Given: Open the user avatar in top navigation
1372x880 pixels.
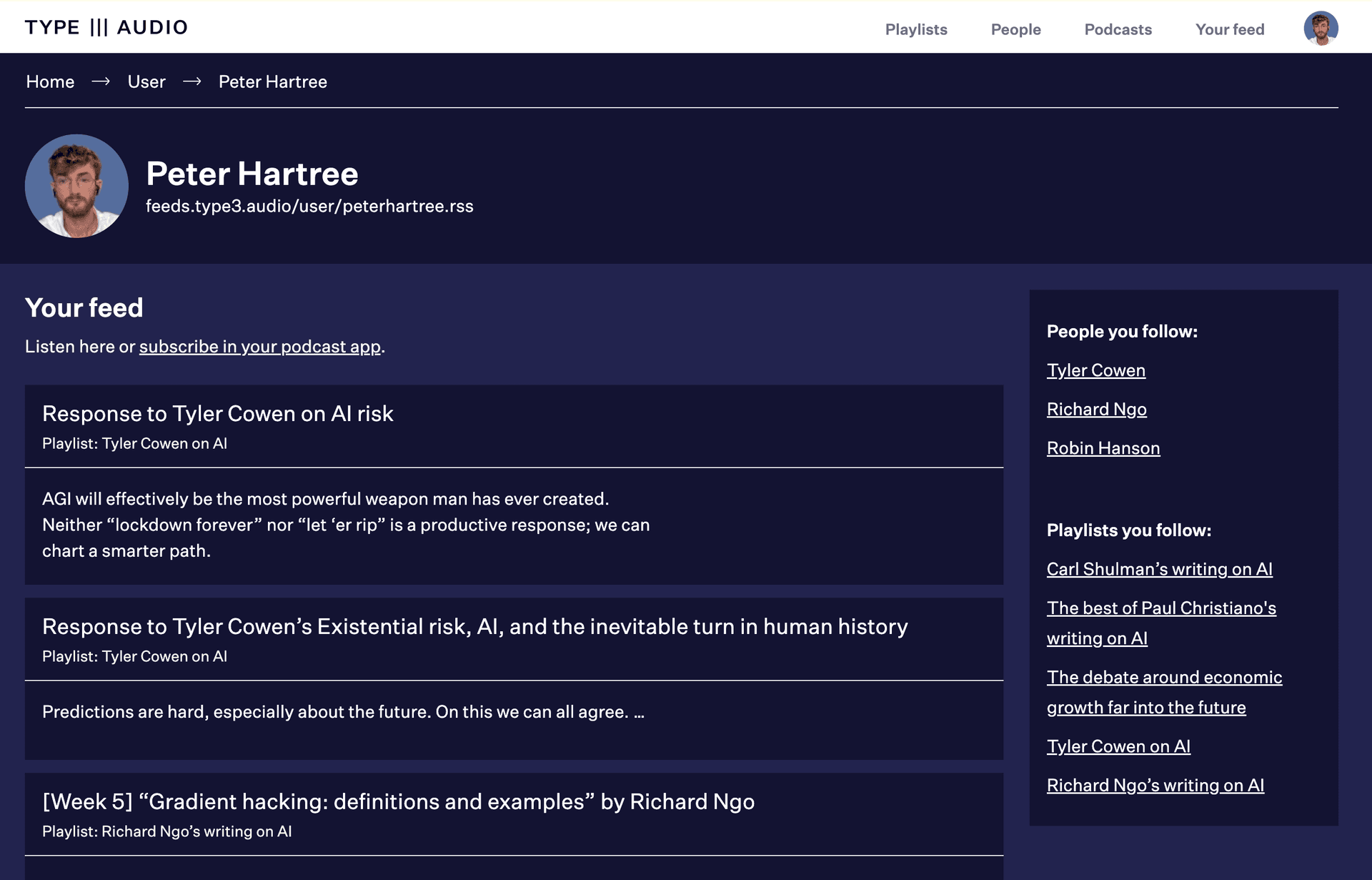Looking at the screenshot, I should [x=1321, y=29].
